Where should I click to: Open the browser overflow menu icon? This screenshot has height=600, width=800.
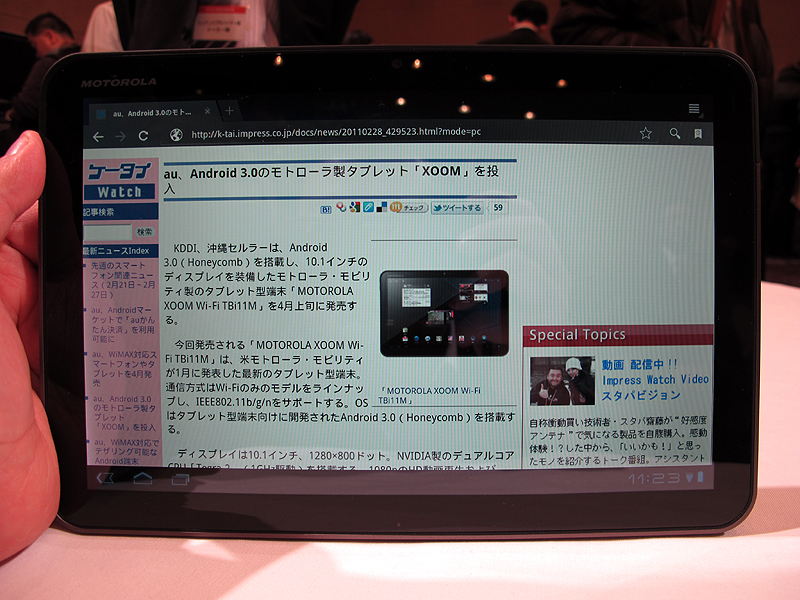tap(693, 108)
